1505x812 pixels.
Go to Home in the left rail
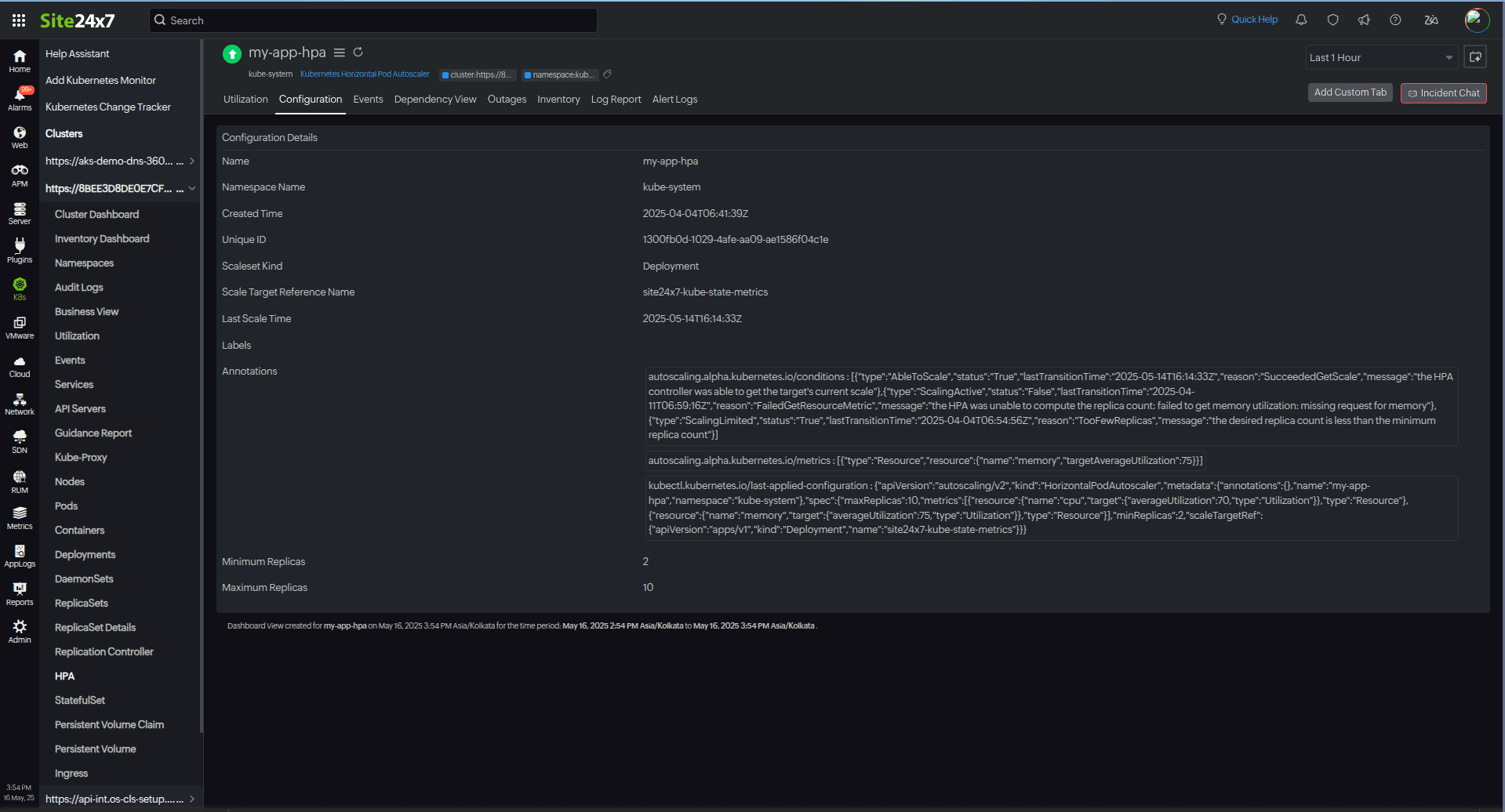20,61
